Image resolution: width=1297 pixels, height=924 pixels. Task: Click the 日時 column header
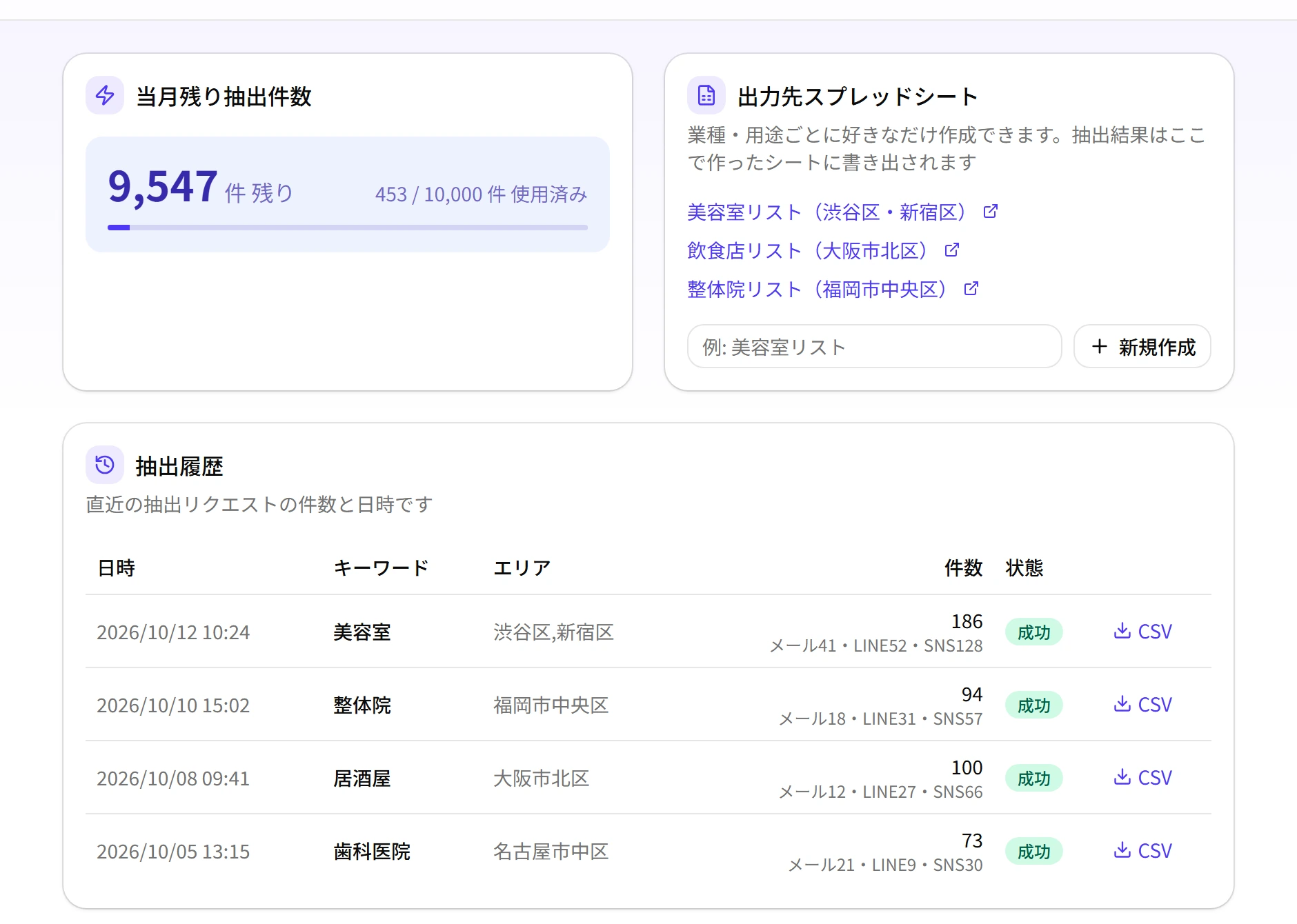tap(116, 568)
